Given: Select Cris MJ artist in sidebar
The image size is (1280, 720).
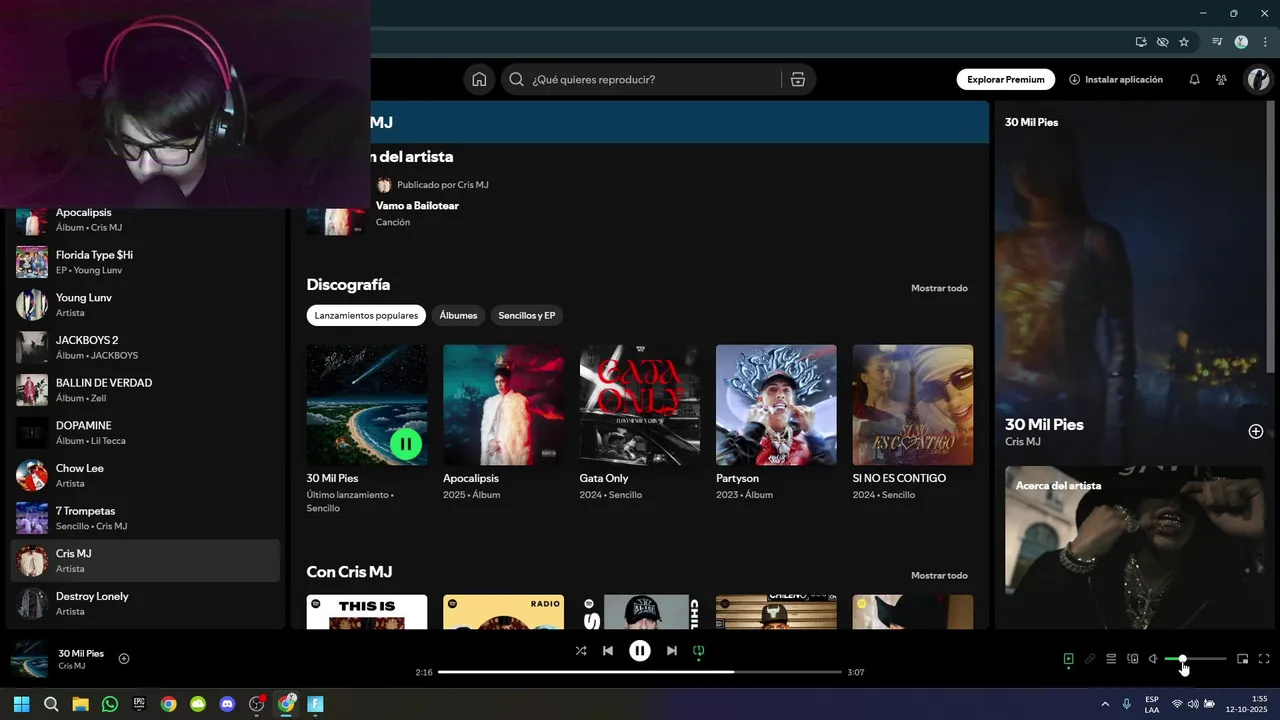Looking at the screenshot, I should pyautogui.click(x=145, y=561).
